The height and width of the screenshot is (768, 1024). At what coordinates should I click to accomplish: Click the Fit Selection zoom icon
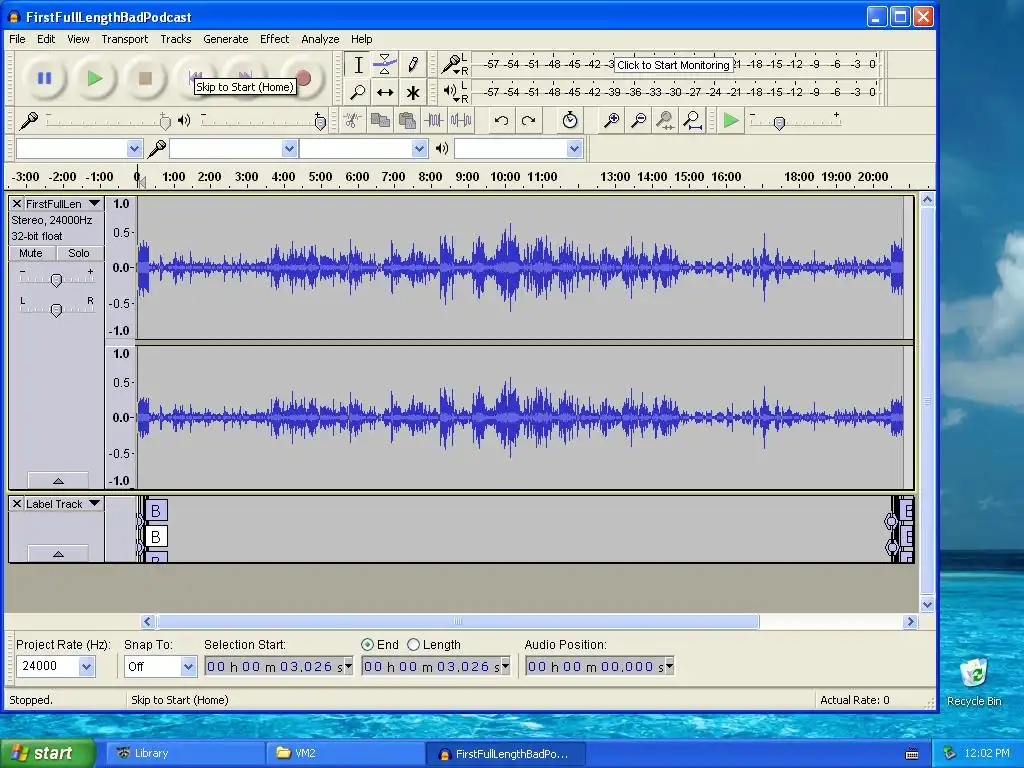tap(665, 121)
